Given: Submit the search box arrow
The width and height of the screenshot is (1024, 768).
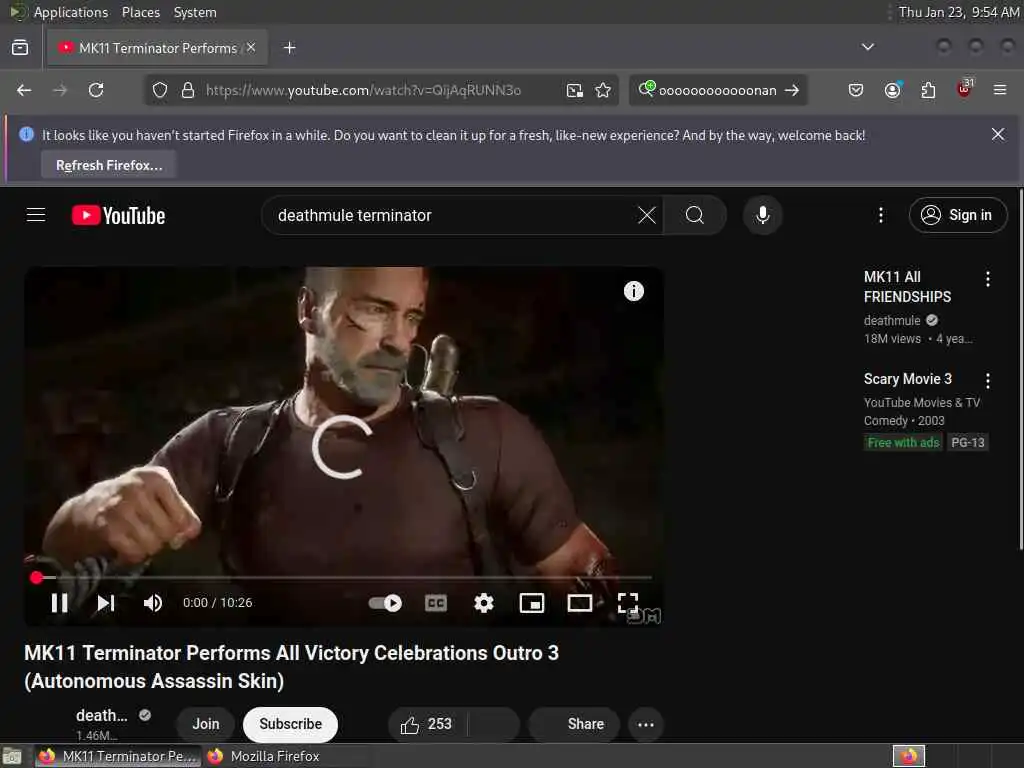Looking at the screenshot, I should click(x=792, y=90).
